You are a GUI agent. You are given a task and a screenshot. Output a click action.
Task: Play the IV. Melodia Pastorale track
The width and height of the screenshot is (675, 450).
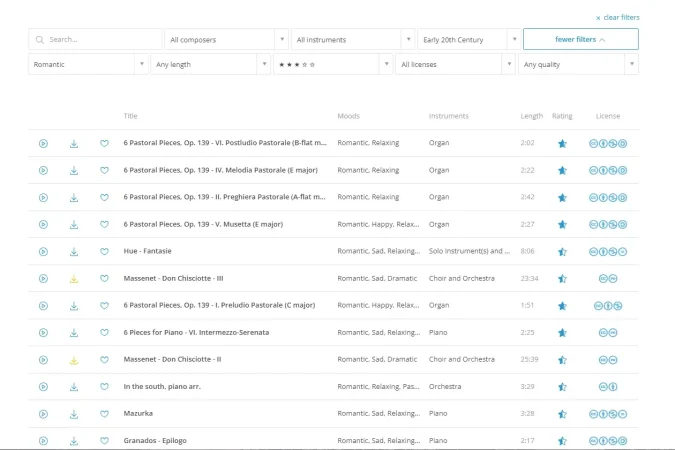(x=43, y=171)
